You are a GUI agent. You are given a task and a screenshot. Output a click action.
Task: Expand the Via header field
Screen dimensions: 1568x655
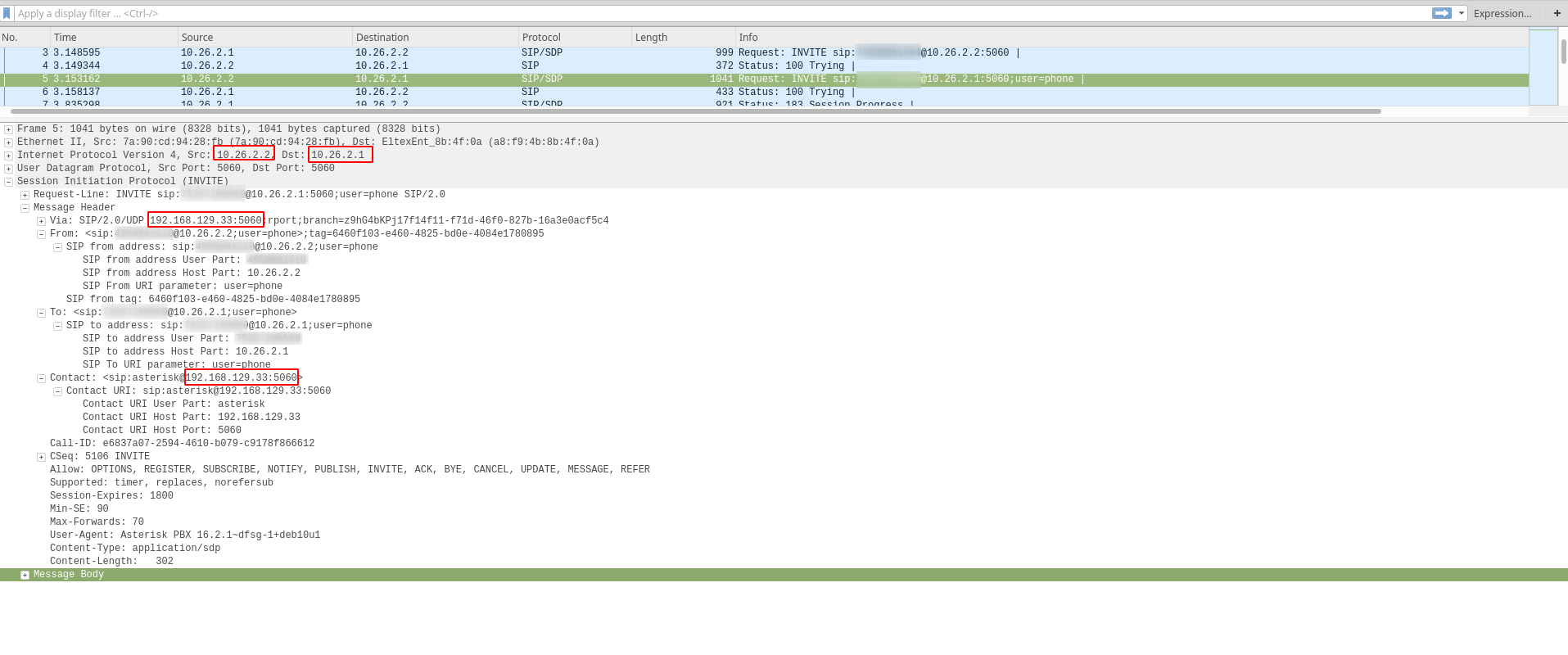41,221
